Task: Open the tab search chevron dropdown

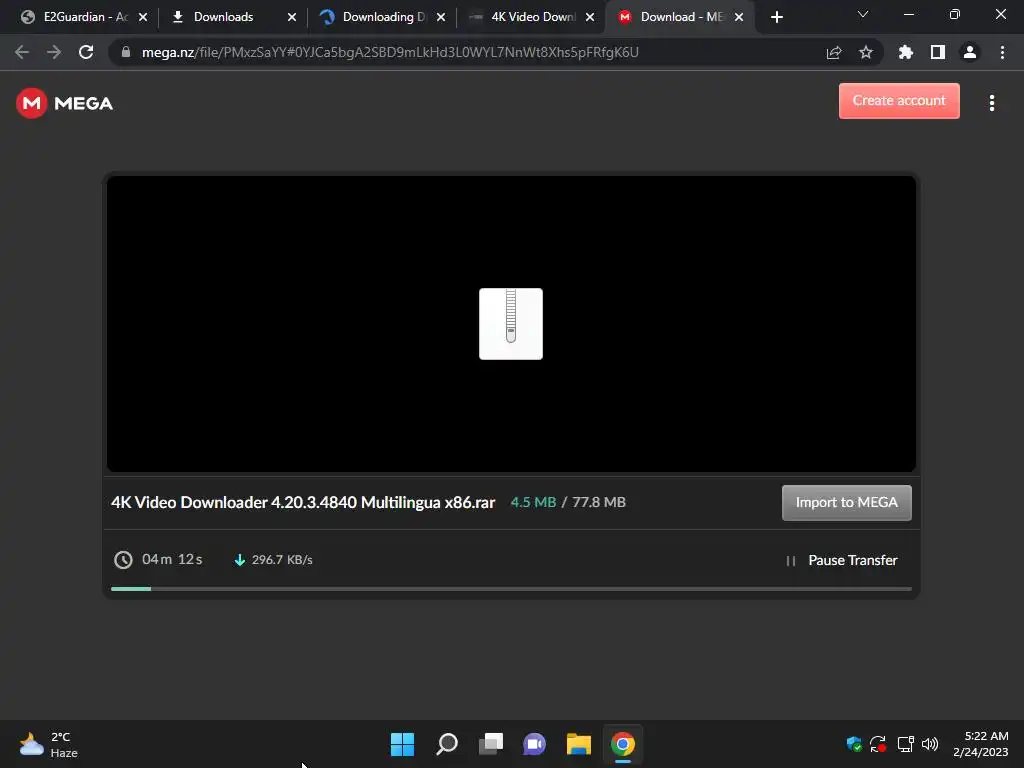Action: click(863, 14)
